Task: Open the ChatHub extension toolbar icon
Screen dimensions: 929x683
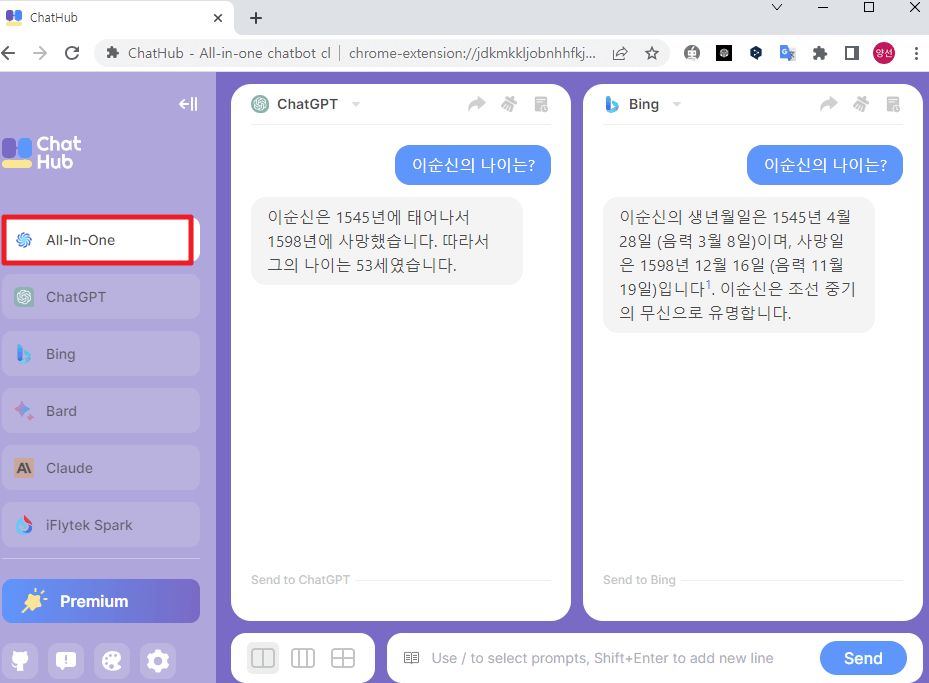Action: (691, 53)
